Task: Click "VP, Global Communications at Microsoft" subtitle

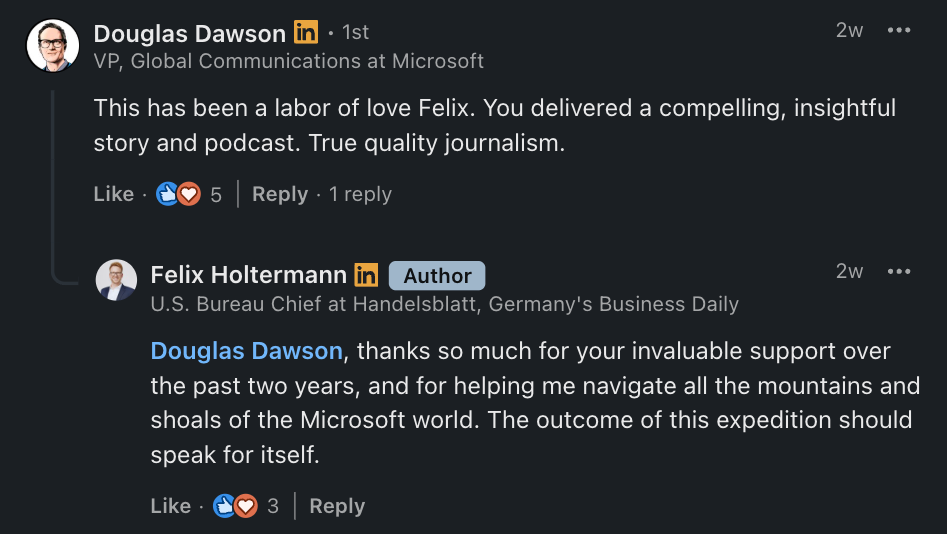Action: (288, 61)
